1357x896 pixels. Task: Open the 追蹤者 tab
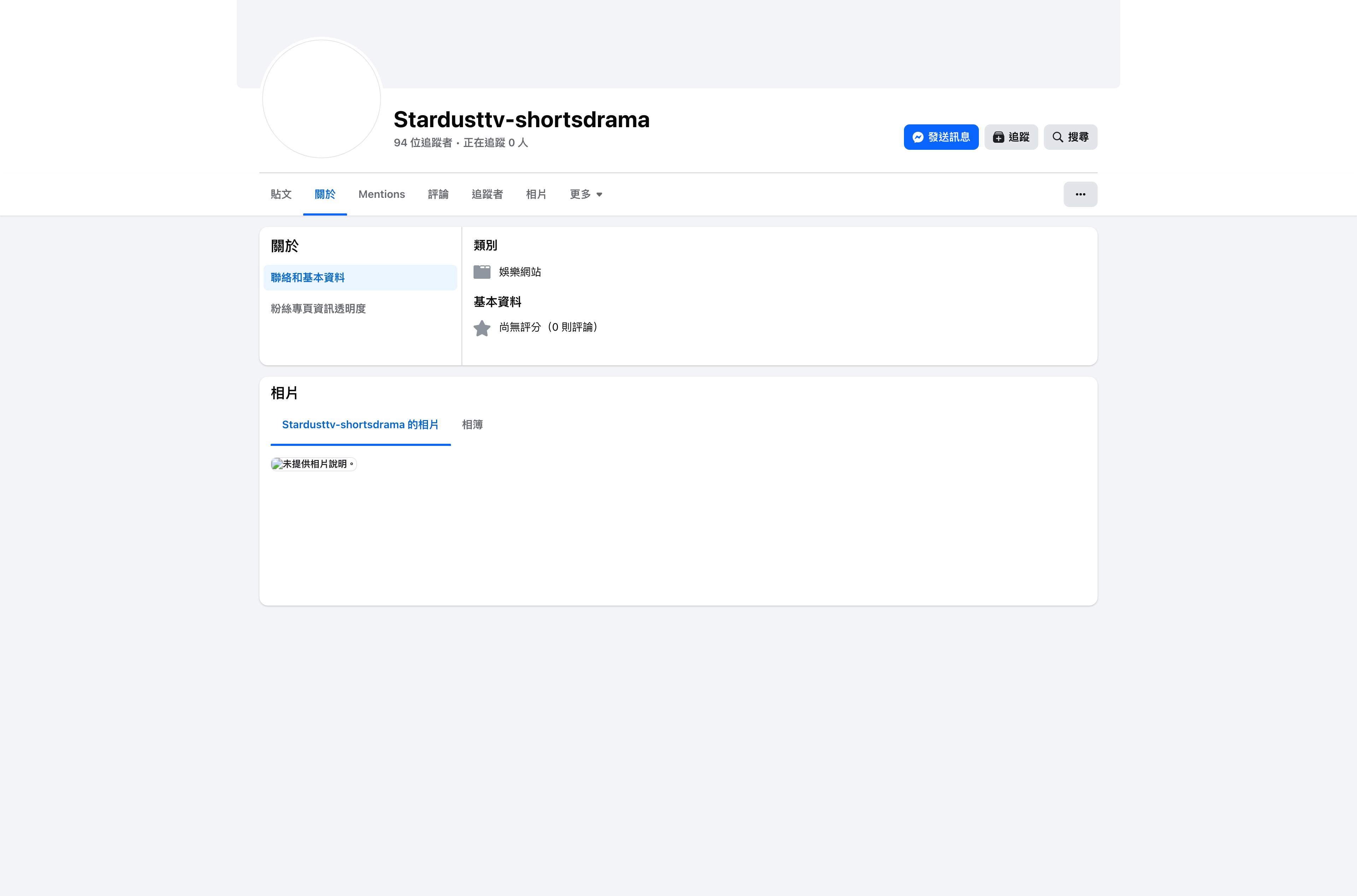(487, 194)
